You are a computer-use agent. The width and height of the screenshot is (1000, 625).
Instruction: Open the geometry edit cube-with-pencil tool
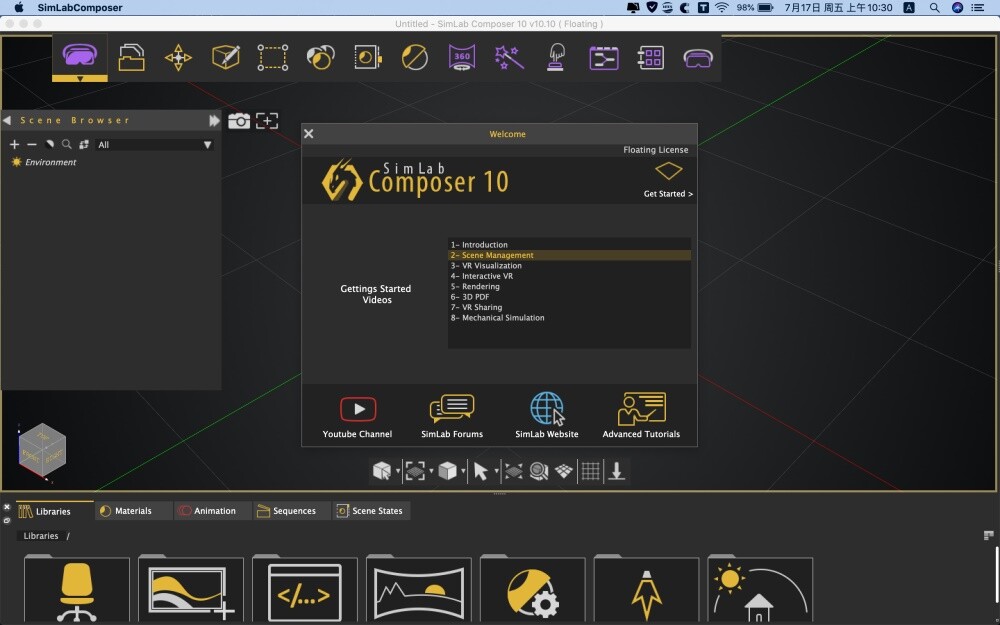coord(226,57)
